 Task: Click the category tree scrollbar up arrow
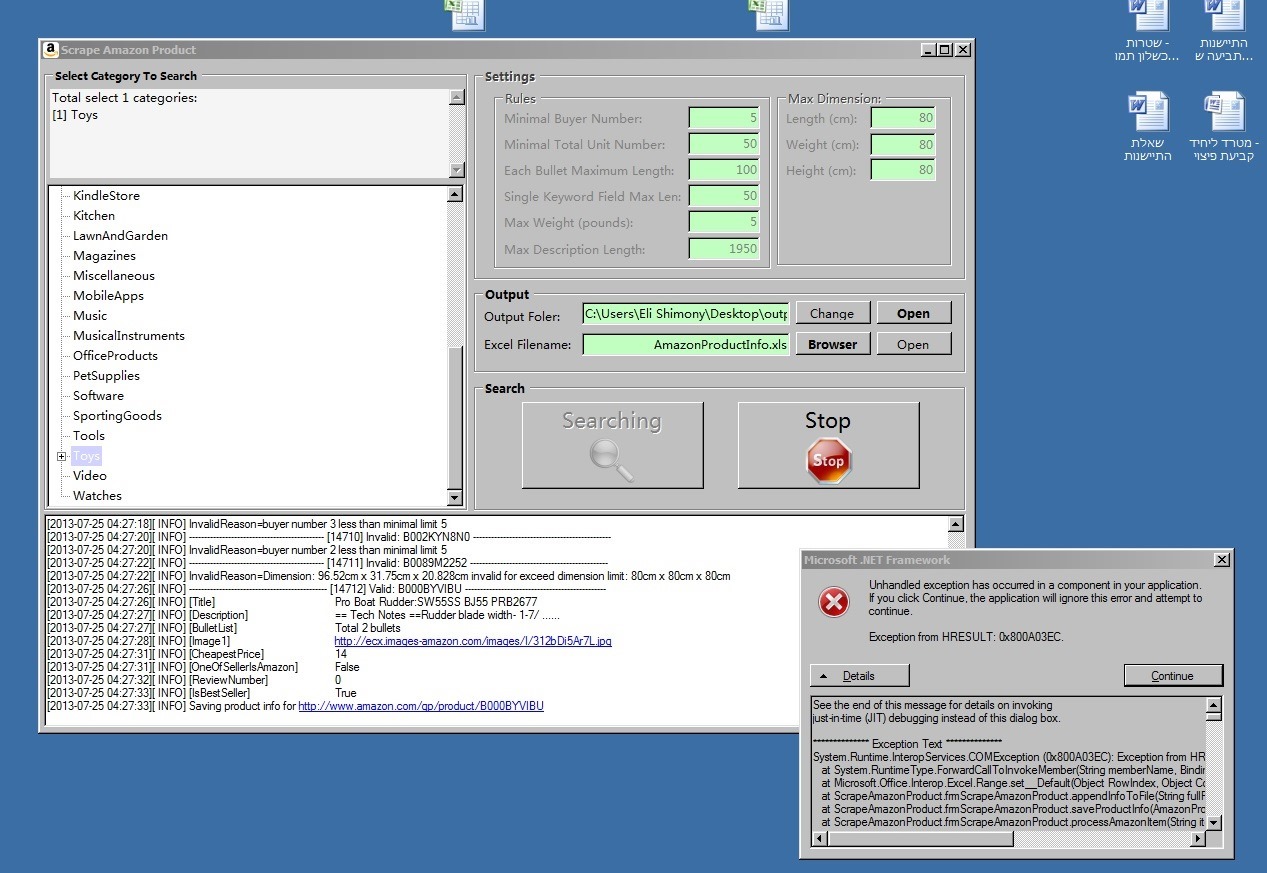[x=456, y=195]
